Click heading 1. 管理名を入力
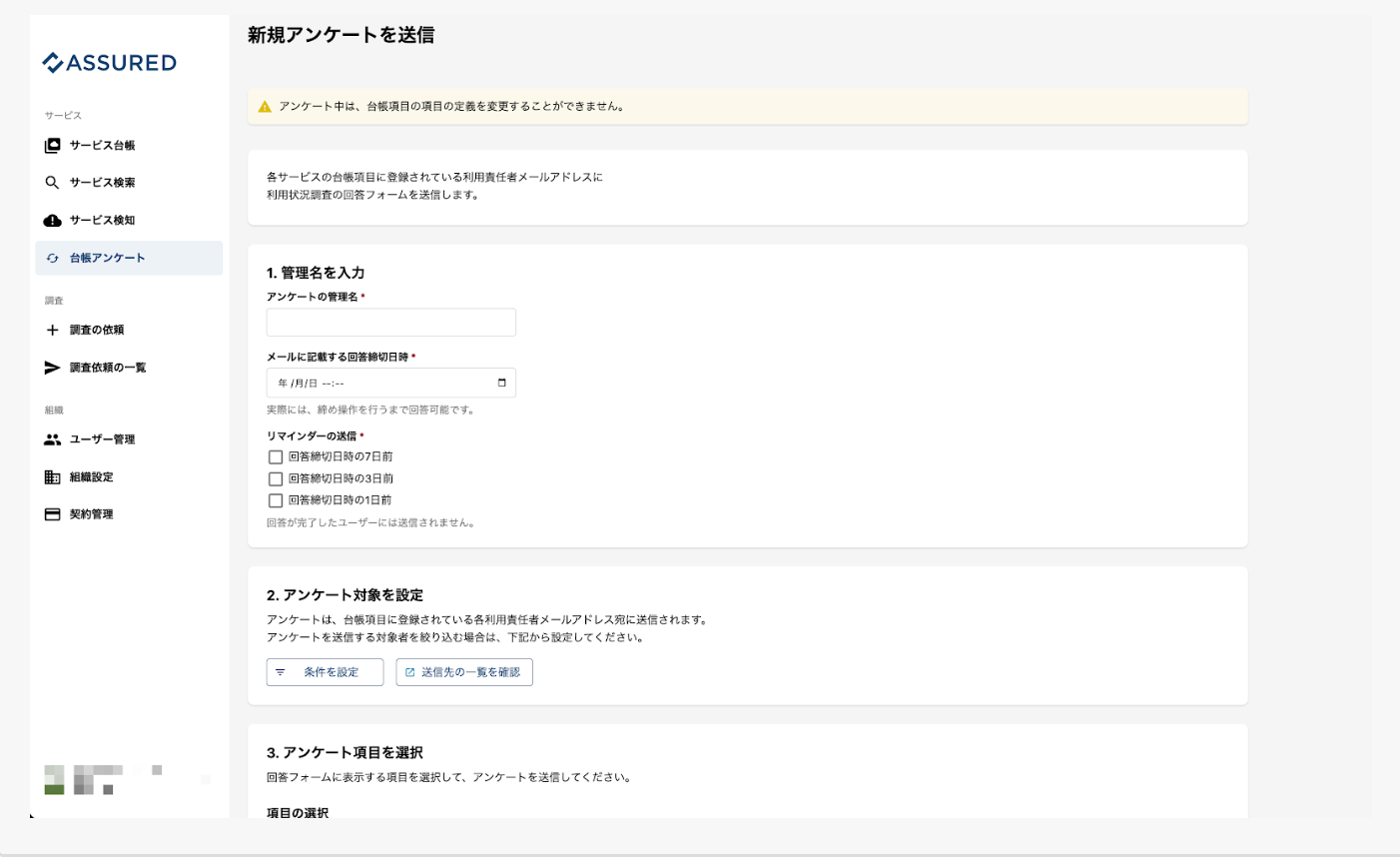The height and width of the screenshot is (857, 1400). coord(316,273)
